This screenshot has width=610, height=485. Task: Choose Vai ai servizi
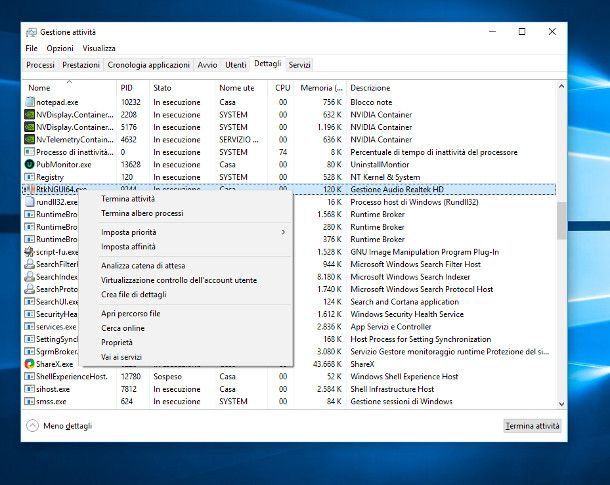[x=121, y=357]
